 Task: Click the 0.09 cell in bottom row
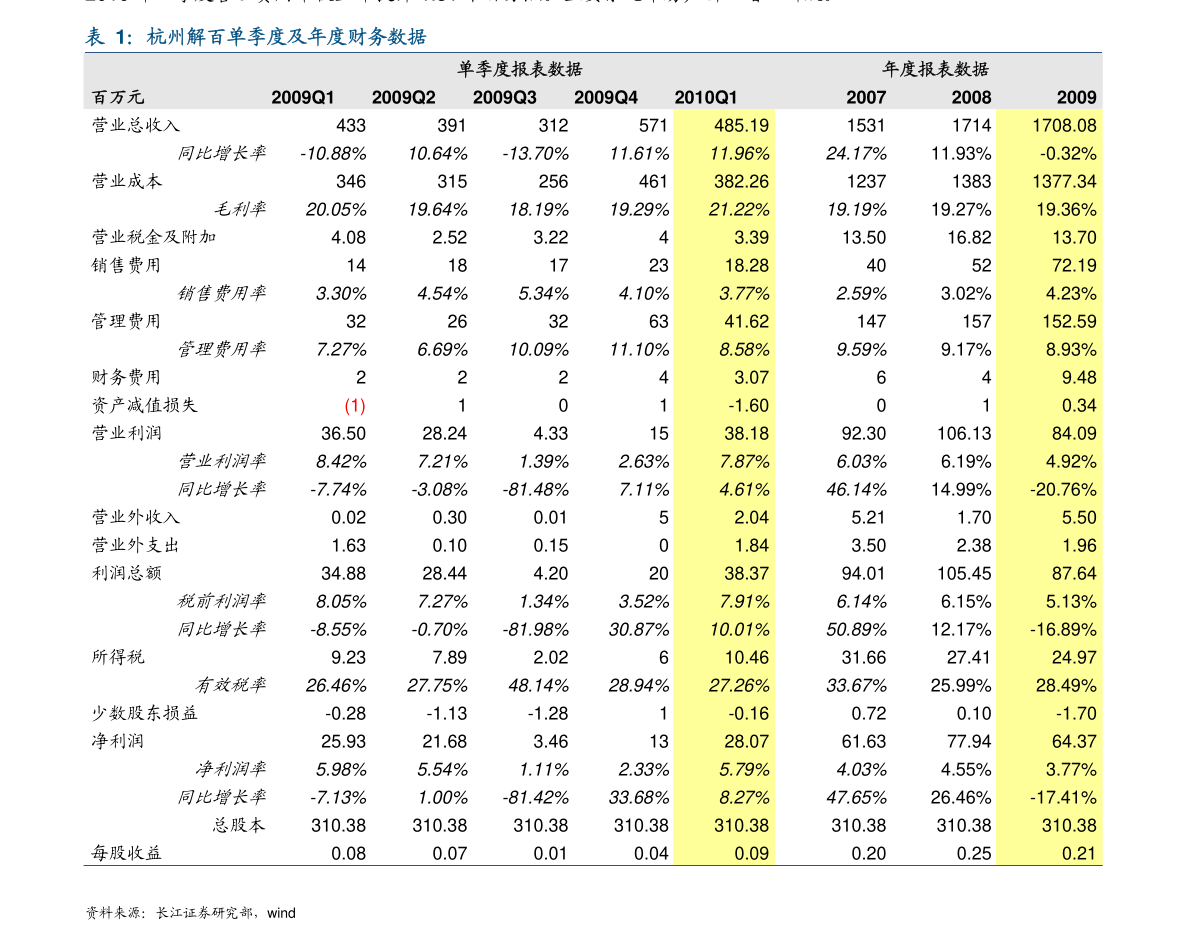(x=751, y=854)
